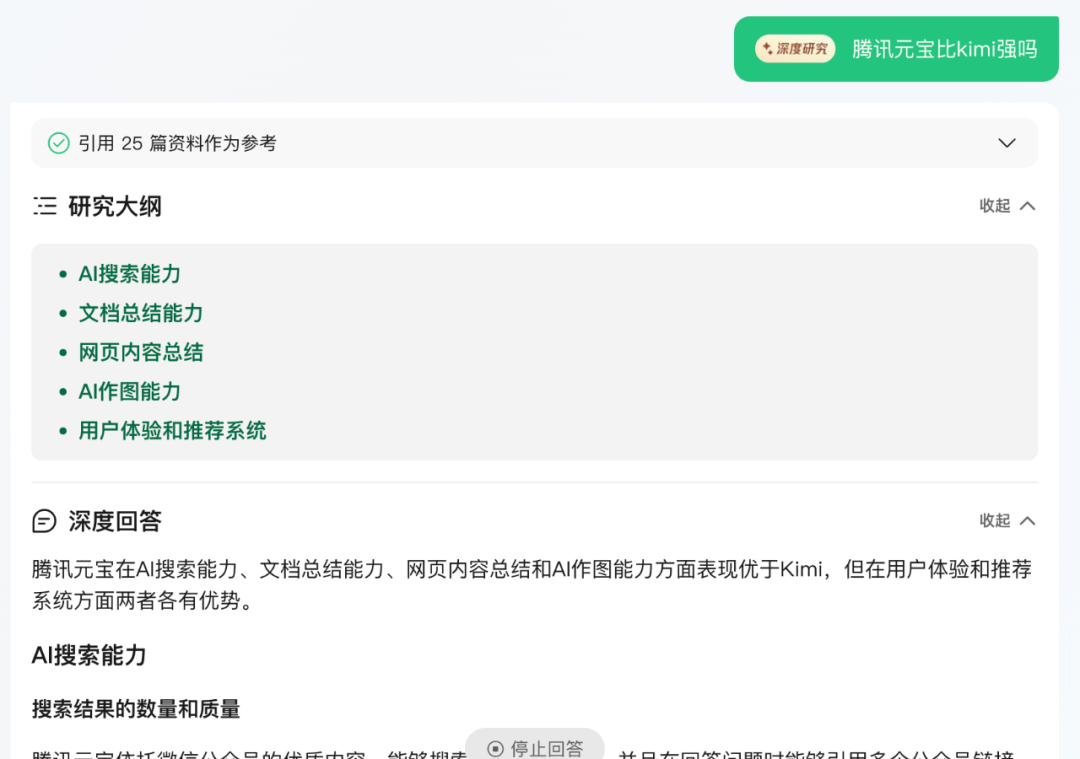Screen dimensions: 1080x759
Task: Open the 网页内容总结 outline item
Action: coord(141,353)
